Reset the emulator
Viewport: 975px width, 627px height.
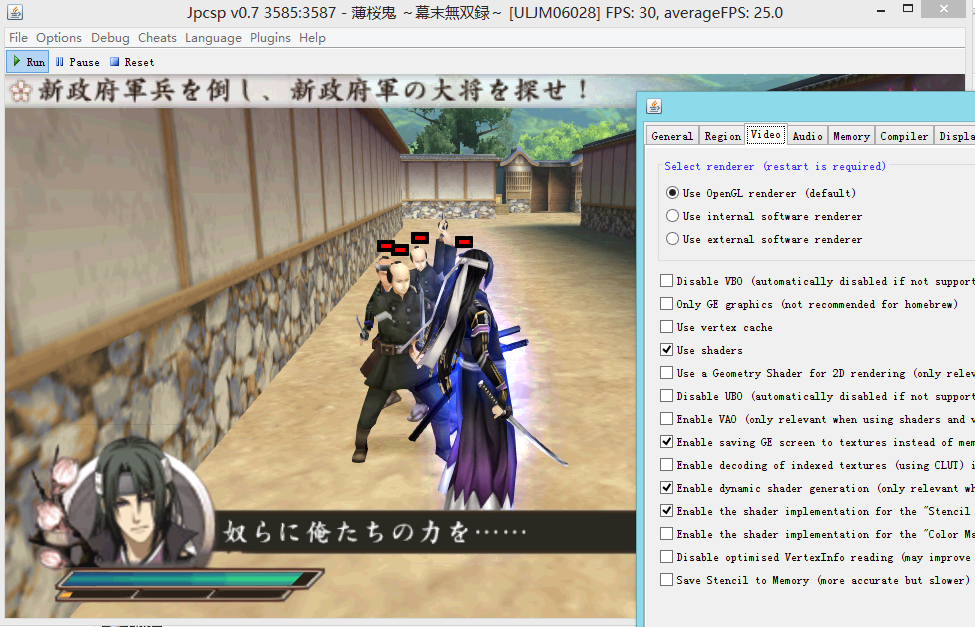click(132, 62)
